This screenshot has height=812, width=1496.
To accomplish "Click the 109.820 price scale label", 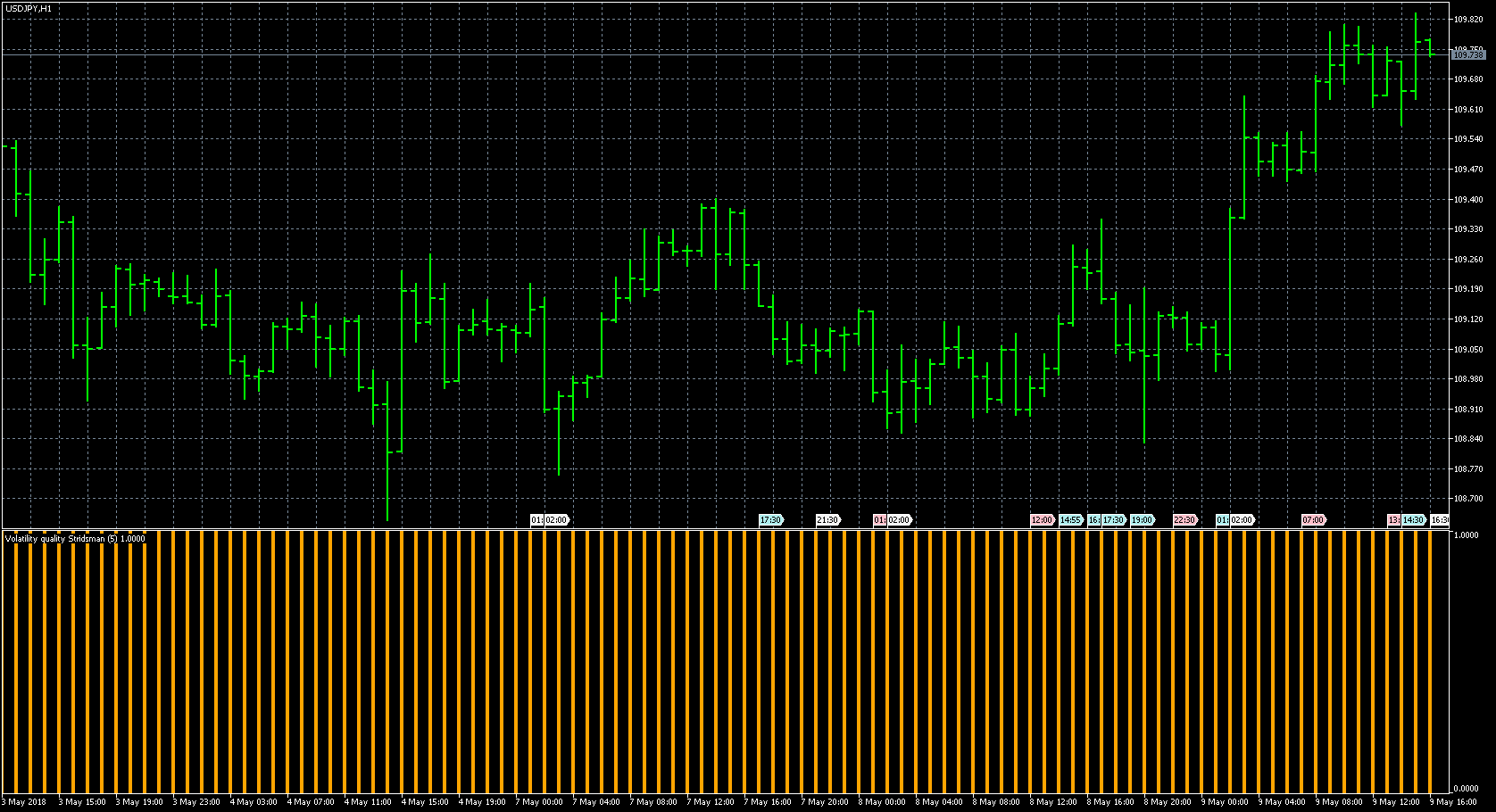I will (x=1467, y=20).
